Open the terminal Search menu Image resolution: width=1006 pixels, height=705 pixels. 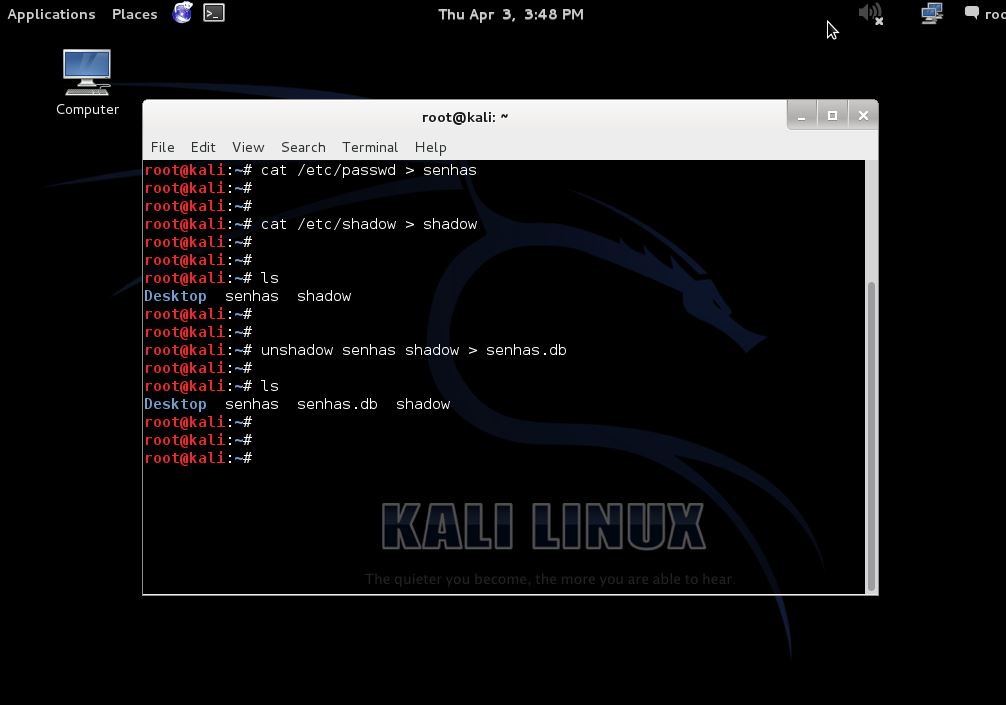point(303,148)
